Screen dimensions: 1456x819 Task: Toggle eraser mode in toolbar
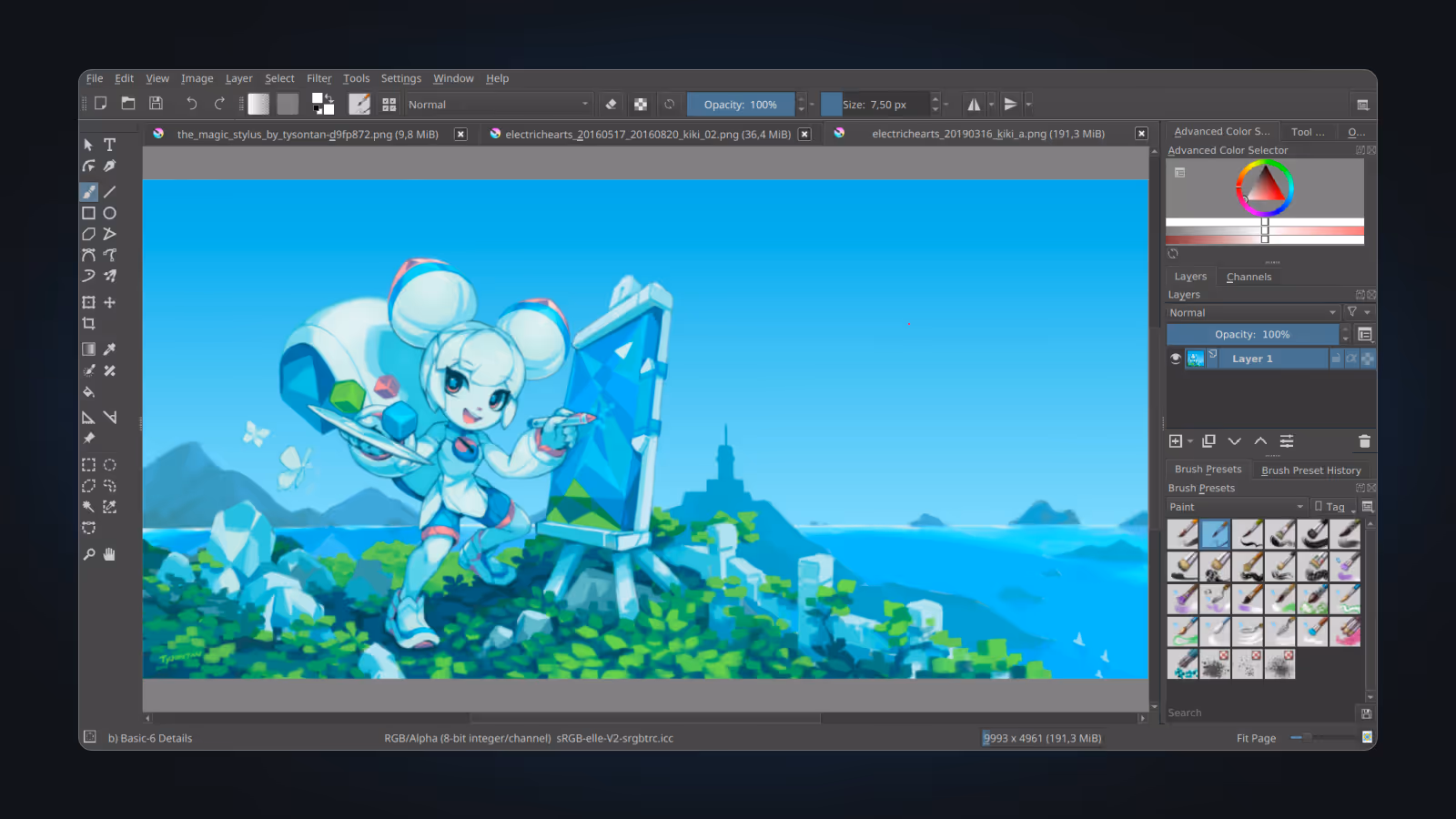[x=612, y=104]
